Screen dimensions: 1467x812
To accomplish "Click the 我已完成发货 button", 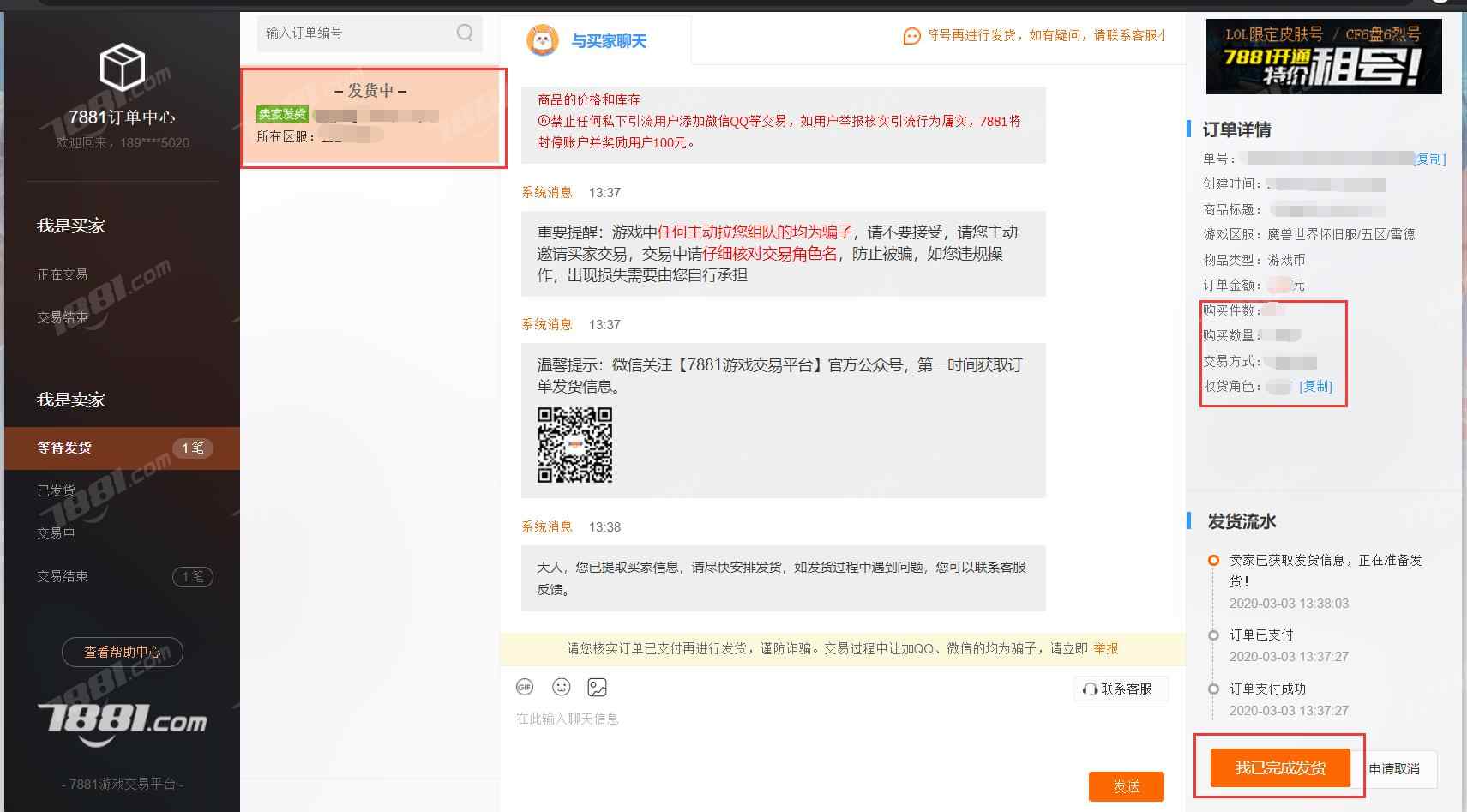I will (1280, 767).
